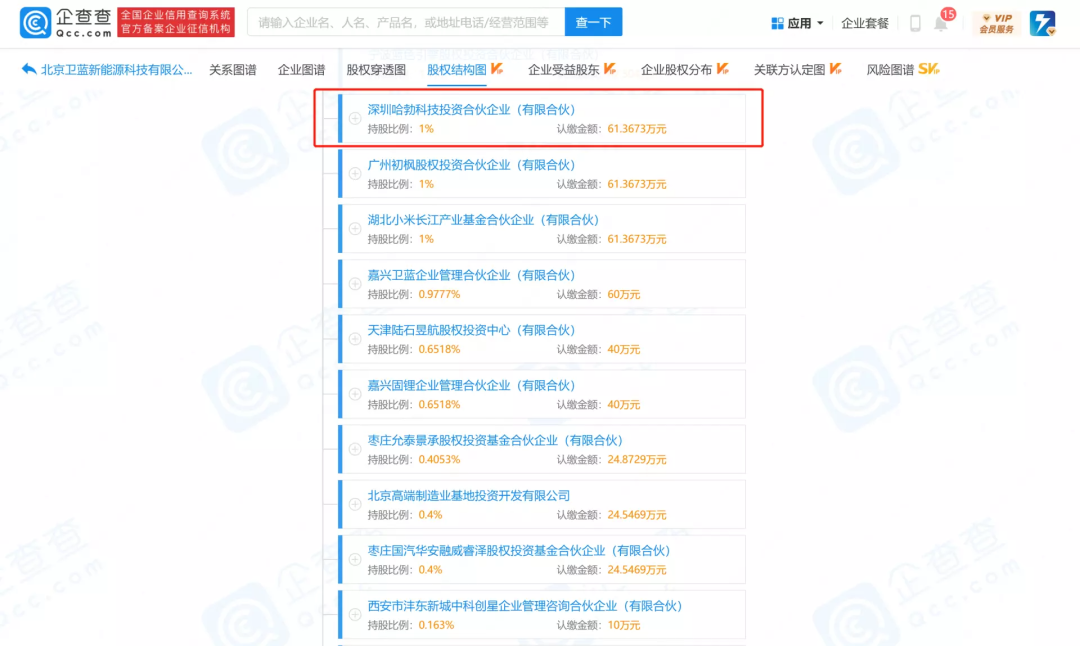Open the 企业受益股东 tab

pos(563,69)
